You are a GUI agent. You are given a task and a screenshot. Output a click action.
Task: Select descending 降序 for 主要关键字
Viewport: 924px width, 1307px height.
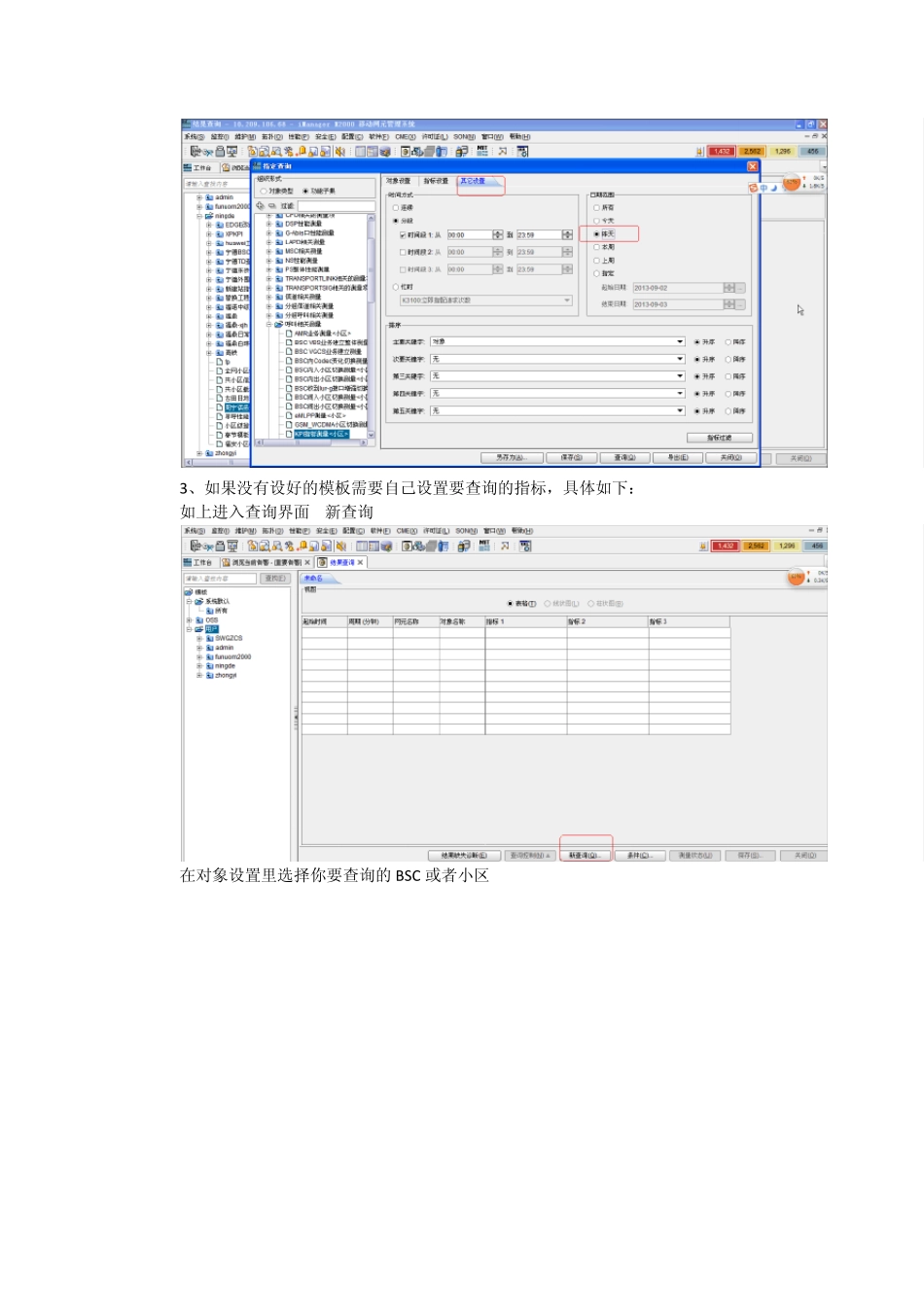pyautogui.click(x=728, y=342)
